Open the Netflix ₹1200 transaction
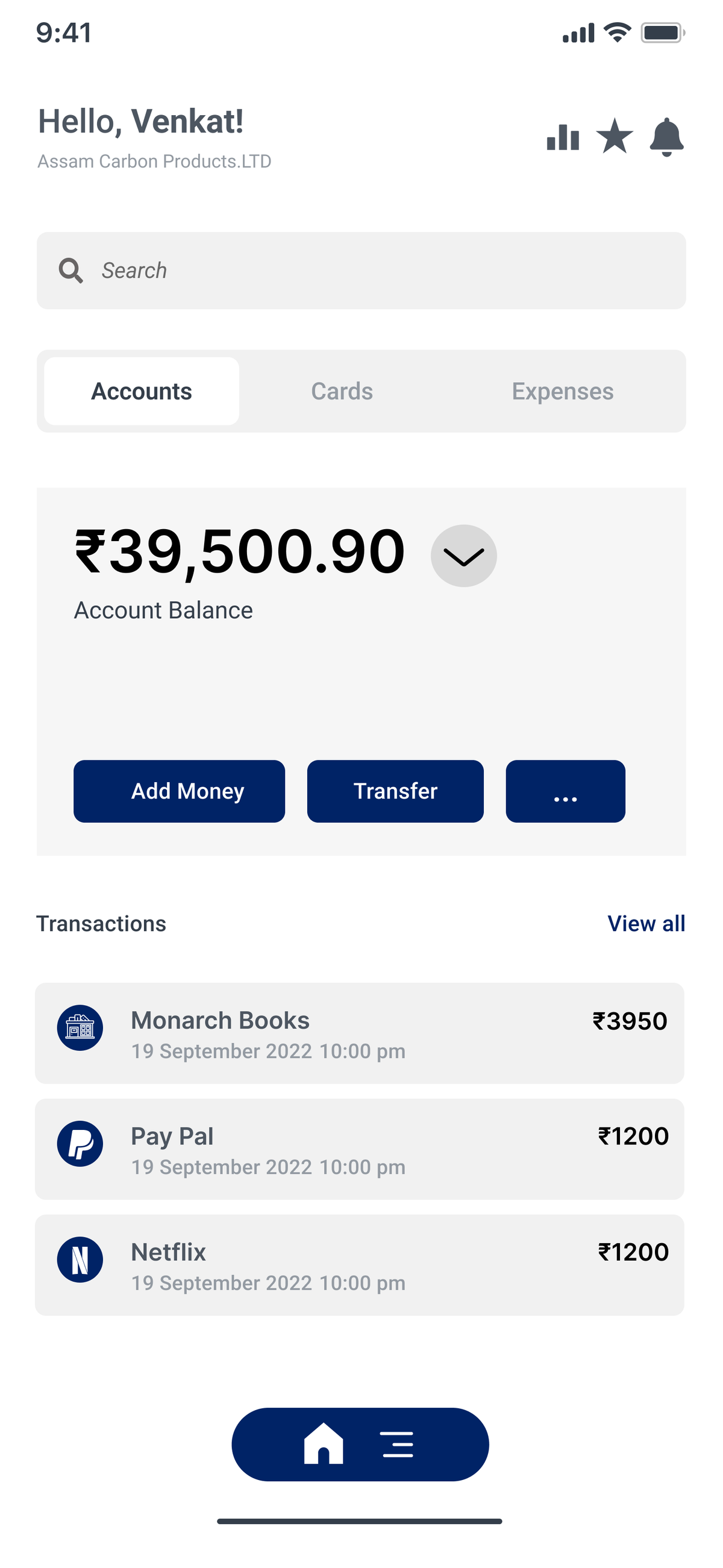 point(360,1265)
